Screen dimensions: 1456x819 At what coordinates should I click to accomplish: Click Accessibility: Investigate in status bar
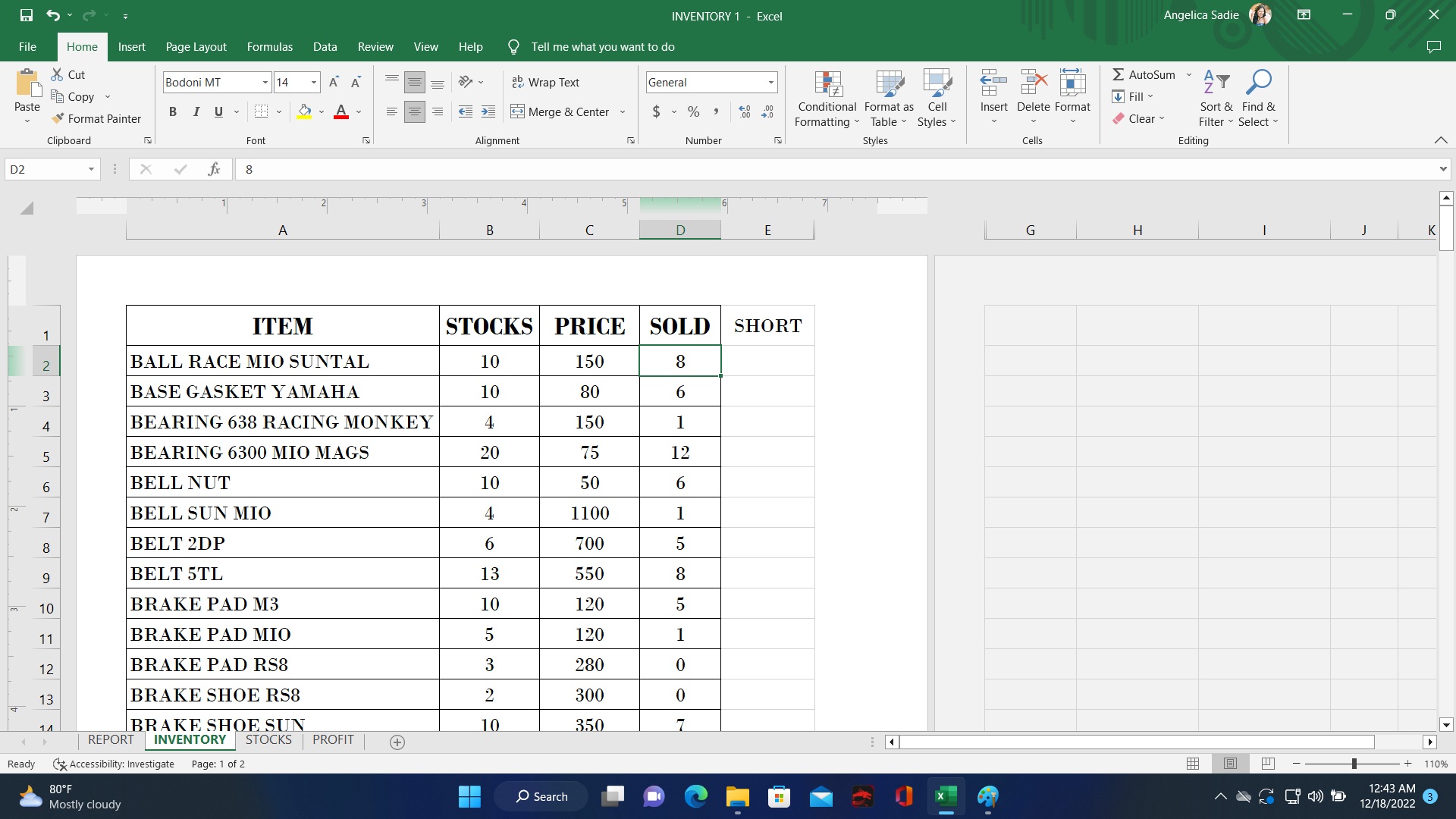click(x=114, y=764)
